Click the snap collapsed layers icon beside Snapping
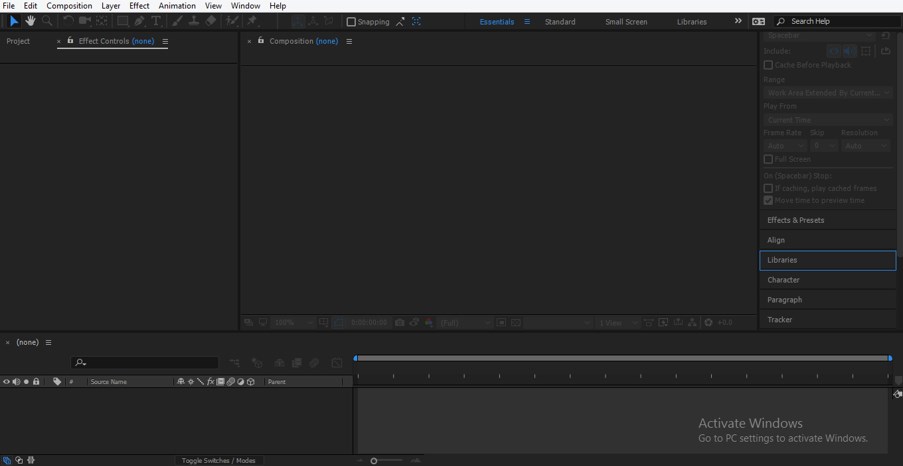The height and width of the screenshot is (466, 903). tap(400, 21)
